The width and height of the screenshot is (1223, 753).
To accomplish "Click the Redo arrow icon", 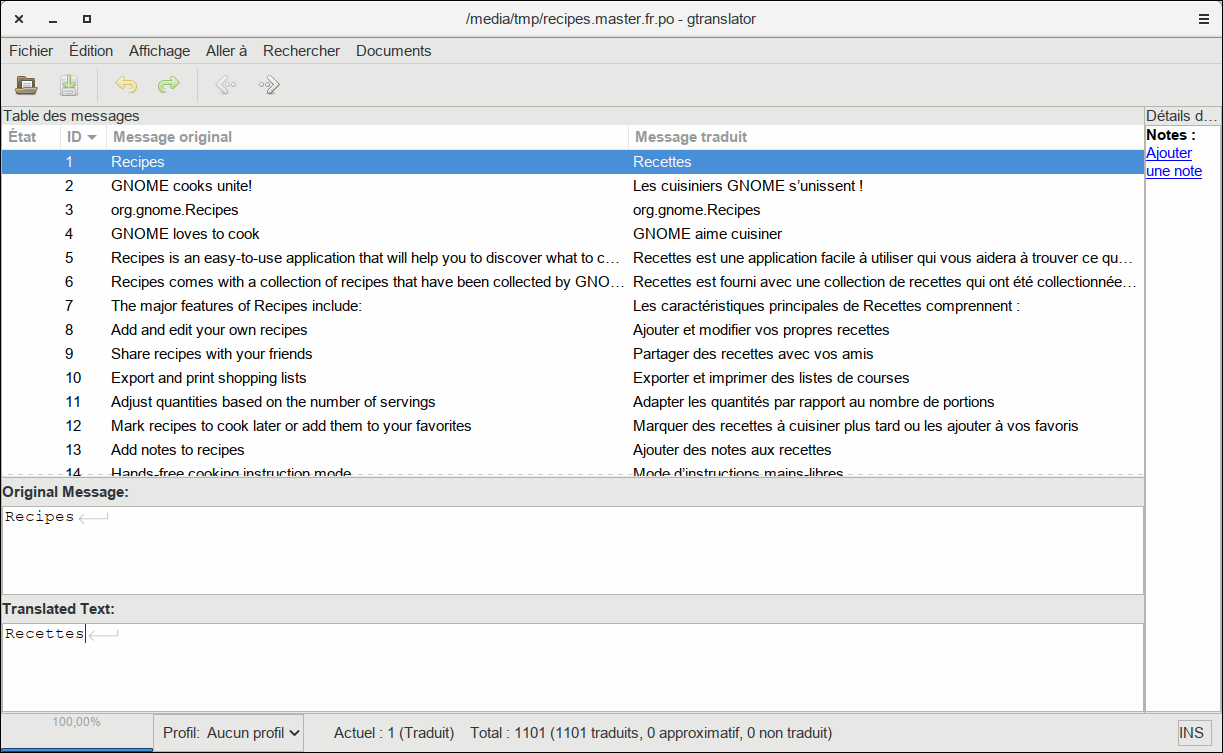I will pyautogui.click(x=169, y=86).
